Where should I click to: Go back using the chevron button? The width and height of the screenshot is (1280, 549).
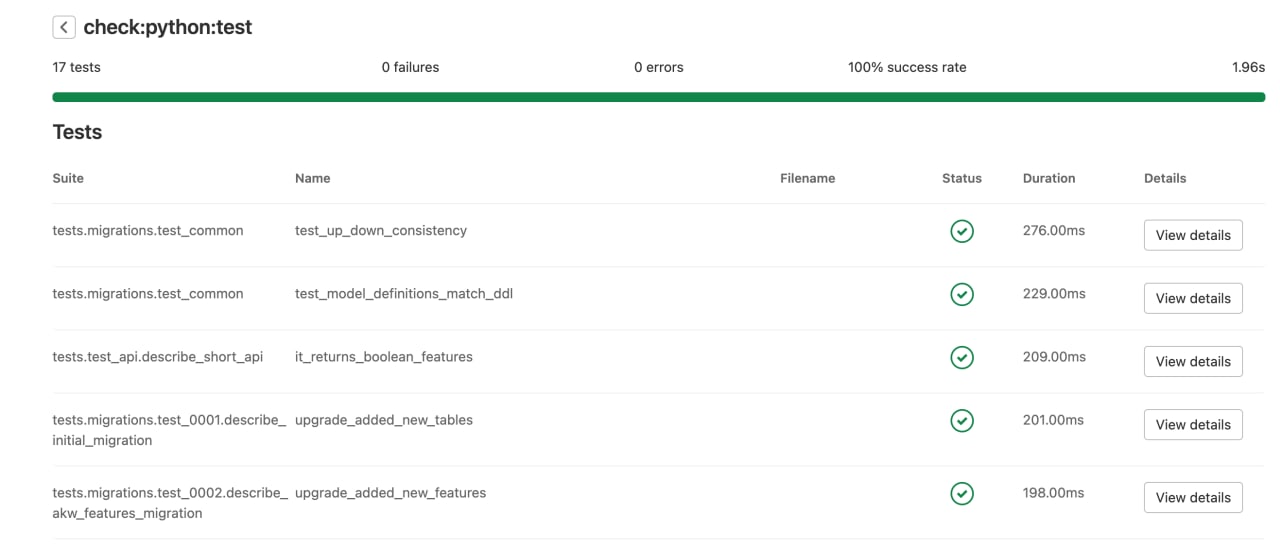click(64, 27)
